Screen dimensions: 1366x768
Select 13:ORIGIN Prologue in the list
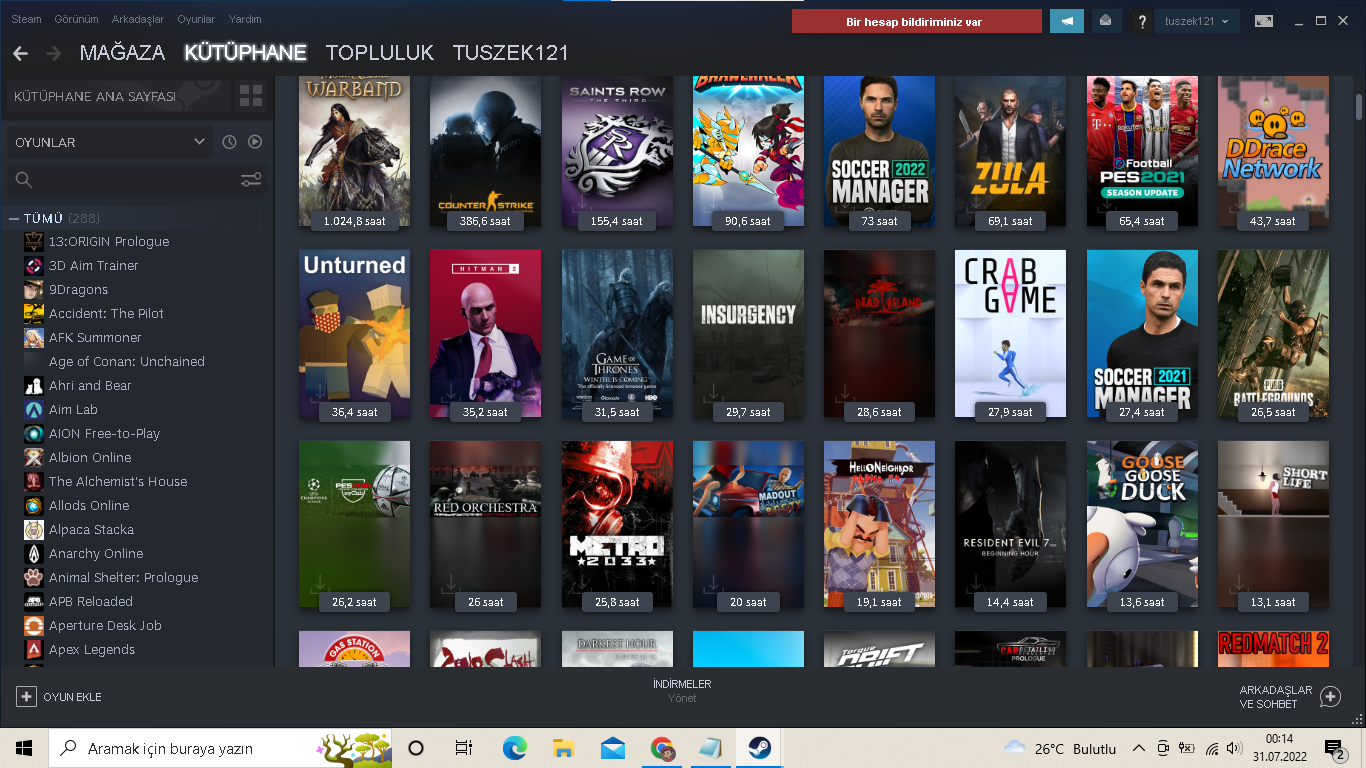click(x=109, y=242)
